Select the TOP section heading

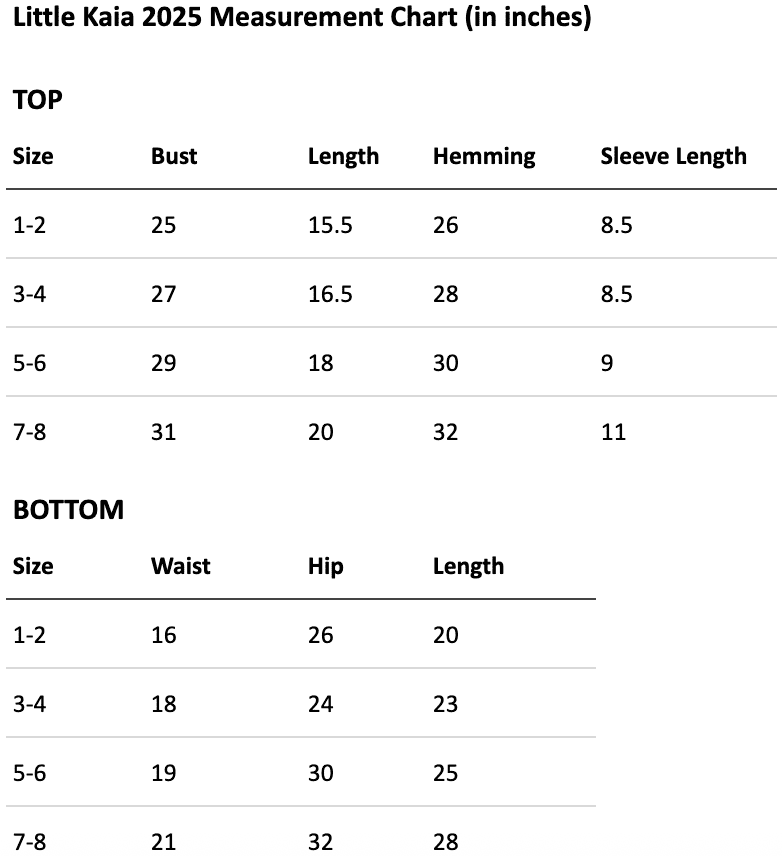pos(38,100)
